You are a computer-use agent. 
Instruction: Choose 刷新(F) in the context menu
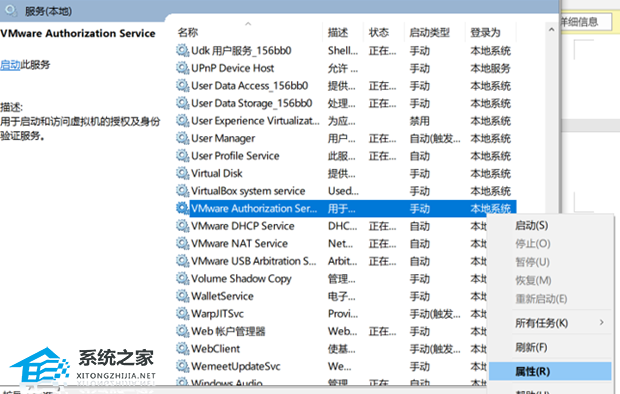531,347
